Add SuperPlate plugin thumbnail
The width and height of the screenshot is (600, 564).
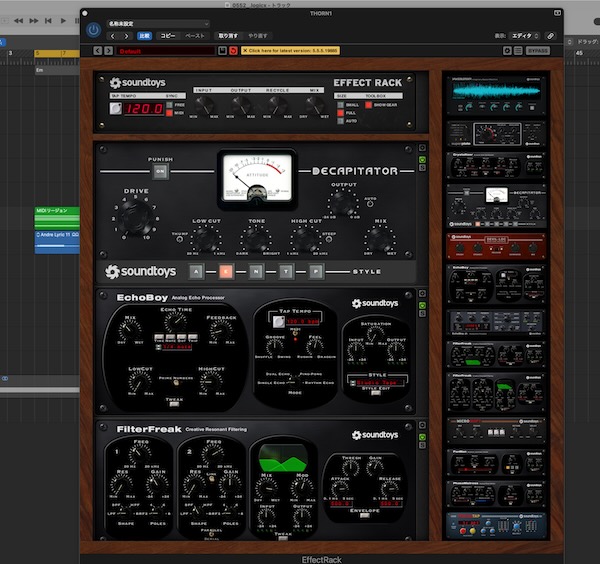coord(496,134)
